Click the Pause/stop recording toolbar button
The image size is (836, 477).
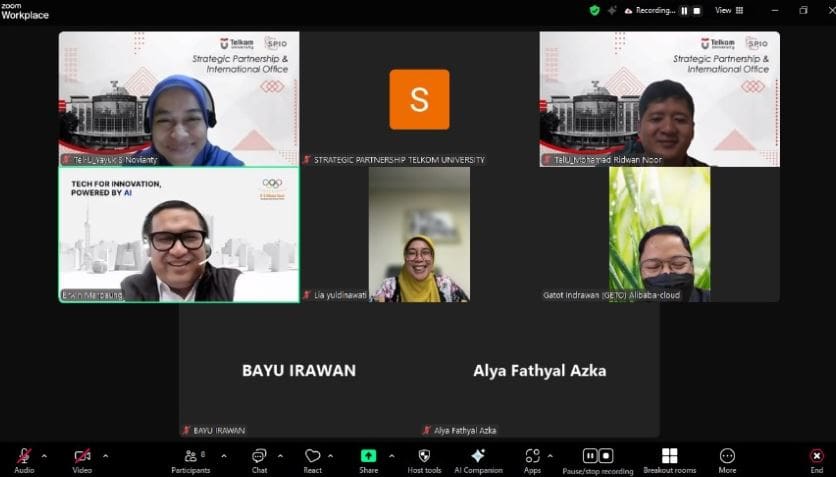pos(597,457)
